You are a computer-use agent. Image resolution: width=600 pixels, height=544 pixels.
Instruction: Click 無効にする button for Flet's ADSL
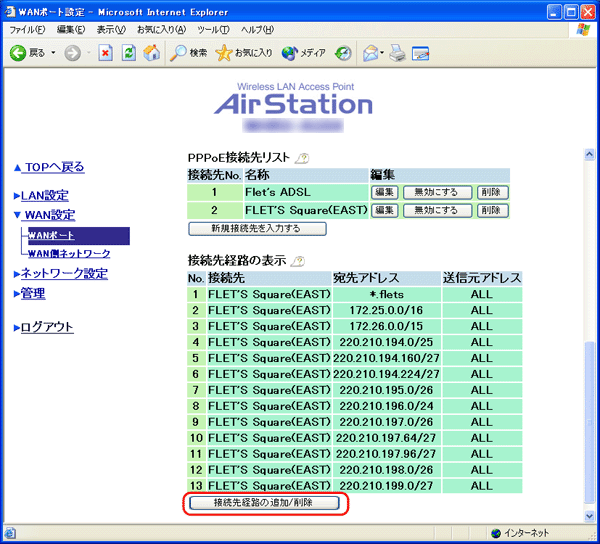coord(437,192)
